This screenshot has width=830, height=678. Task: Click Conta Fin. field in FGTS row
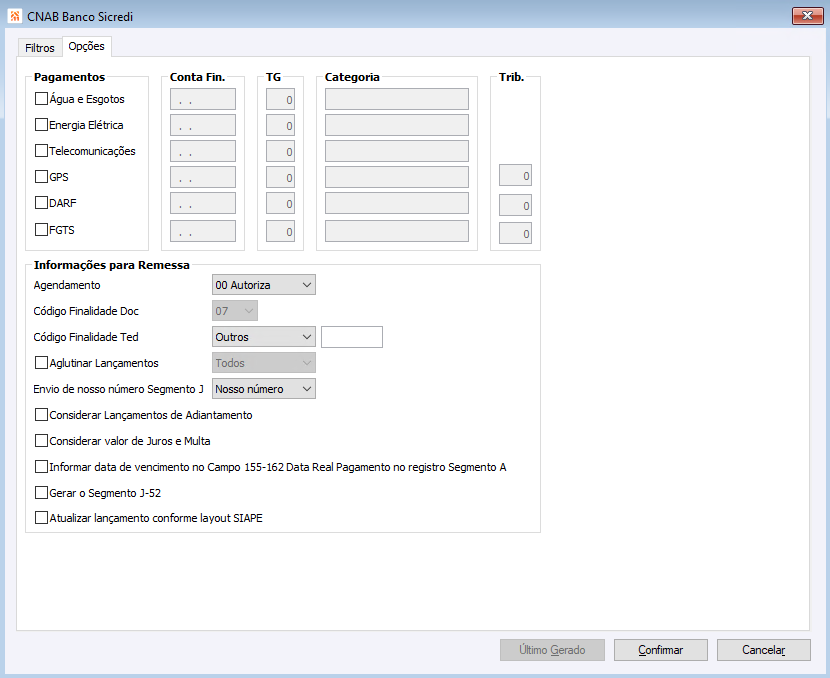(203, 231)
